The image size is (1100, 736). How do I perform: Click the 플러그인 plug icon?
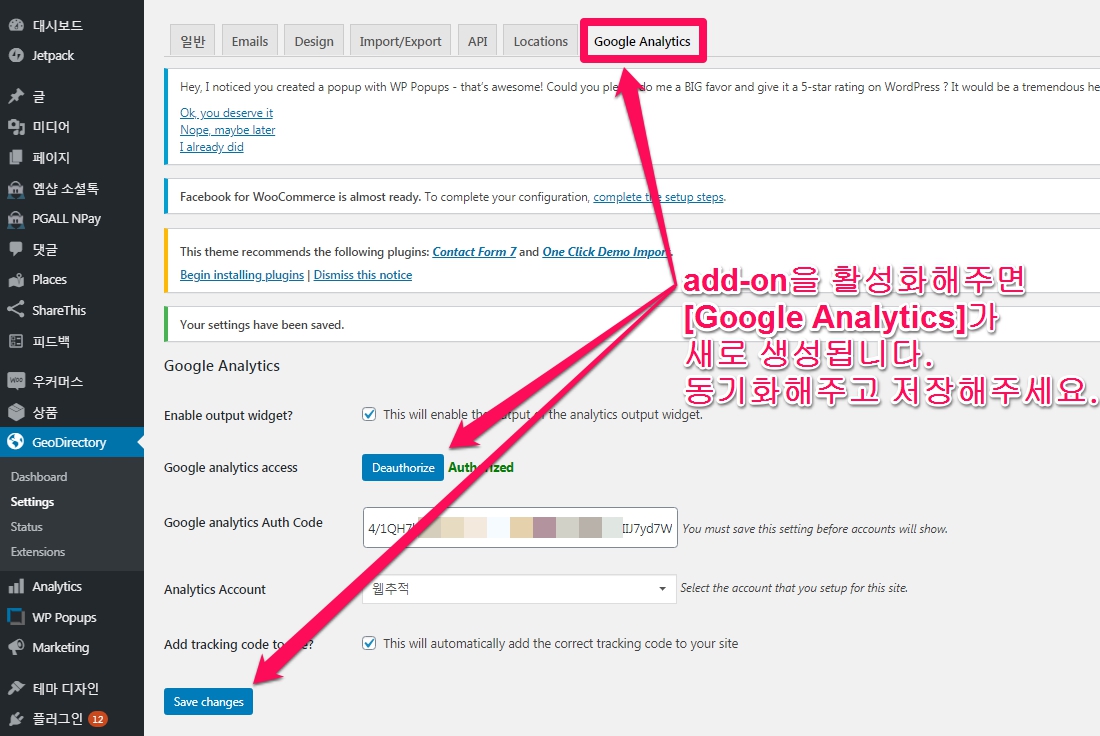click(15, 718)
